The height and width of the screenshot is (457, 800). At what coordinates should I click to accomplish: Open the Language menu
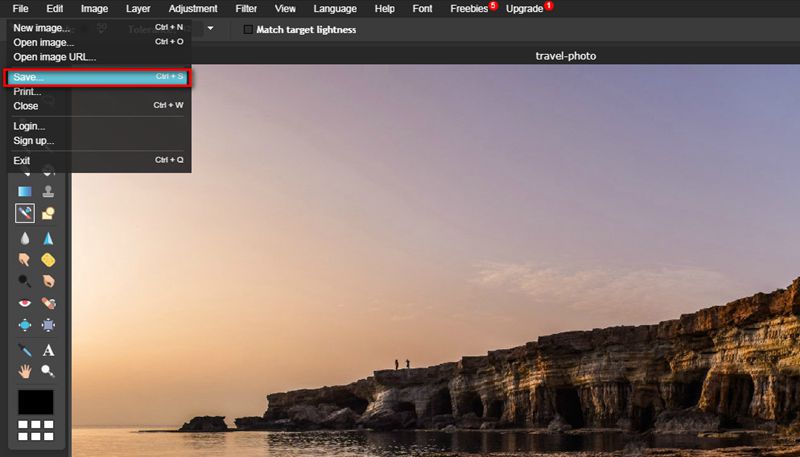tap(335, 9)
